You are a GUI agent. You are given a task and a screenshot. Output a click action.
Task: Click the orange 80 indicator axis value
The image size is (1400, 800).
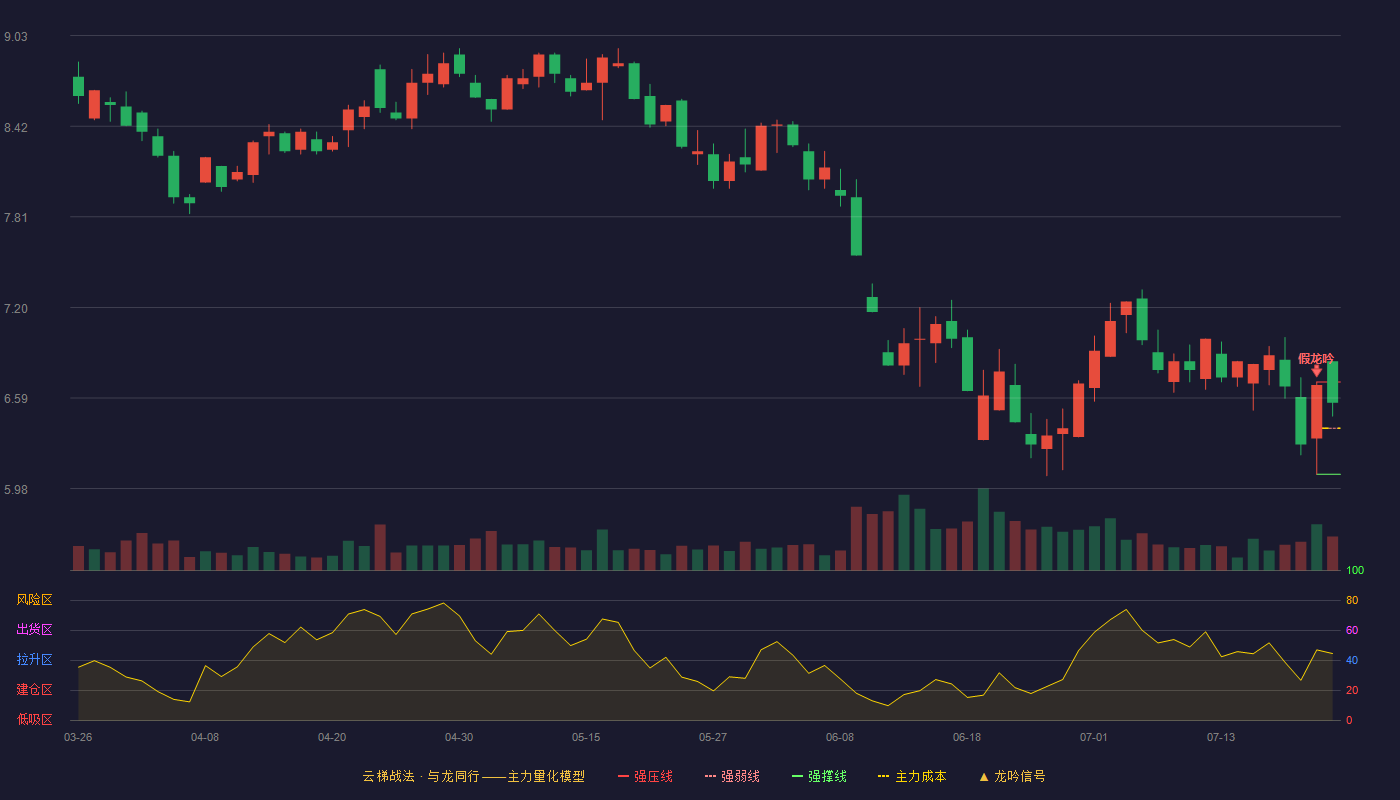click(1352, 601)
